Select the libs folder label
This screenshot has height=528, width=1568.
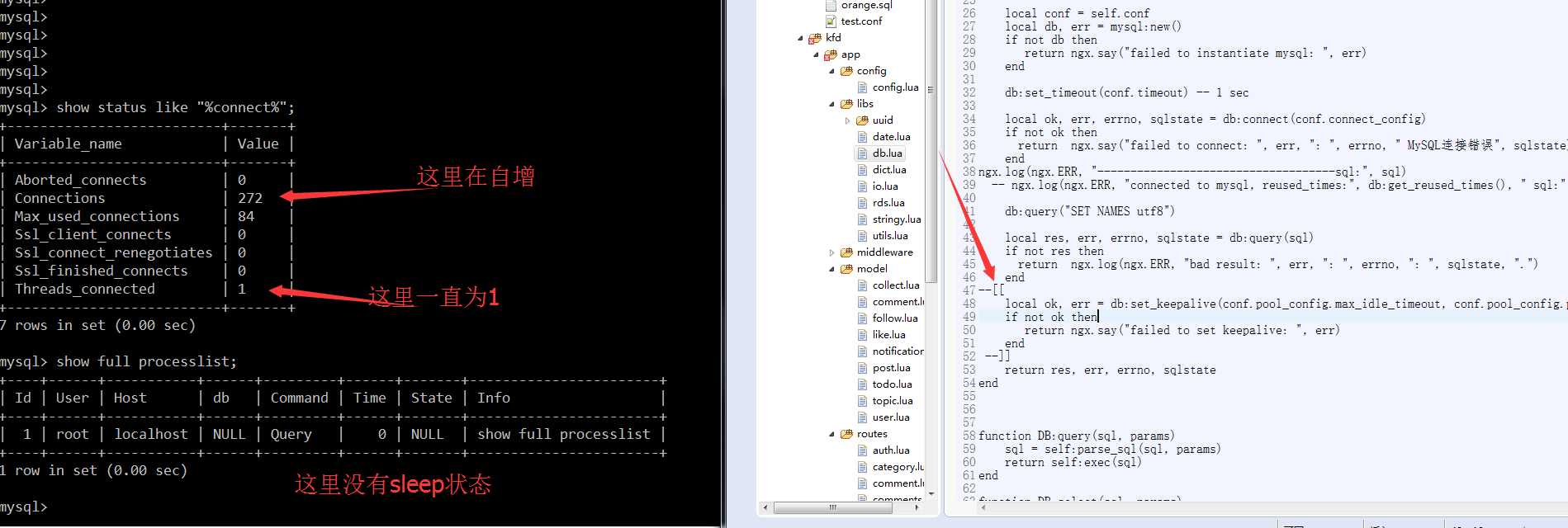coord(865,104)
